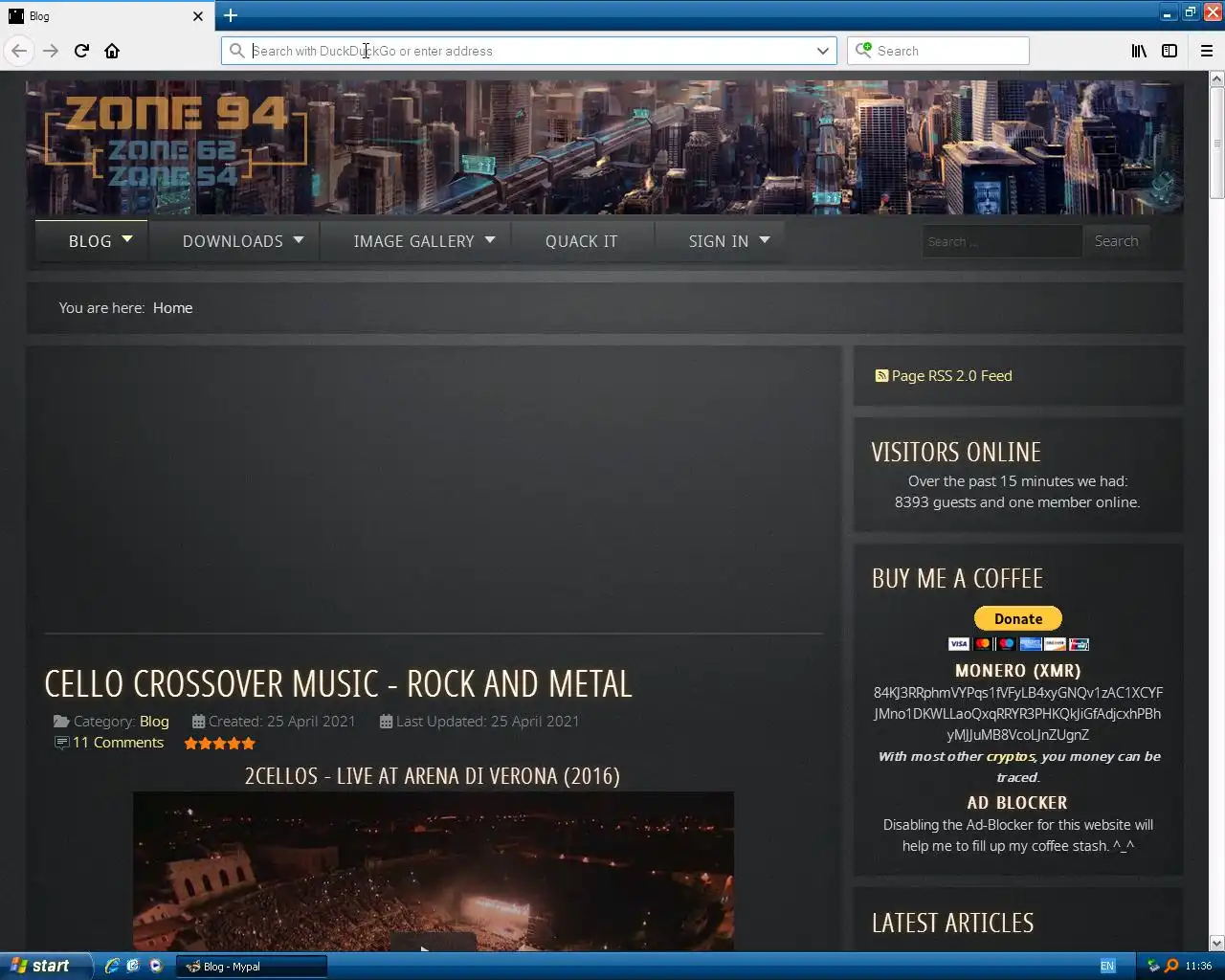Toggle the sidebar view icon

pos(1169,51)
